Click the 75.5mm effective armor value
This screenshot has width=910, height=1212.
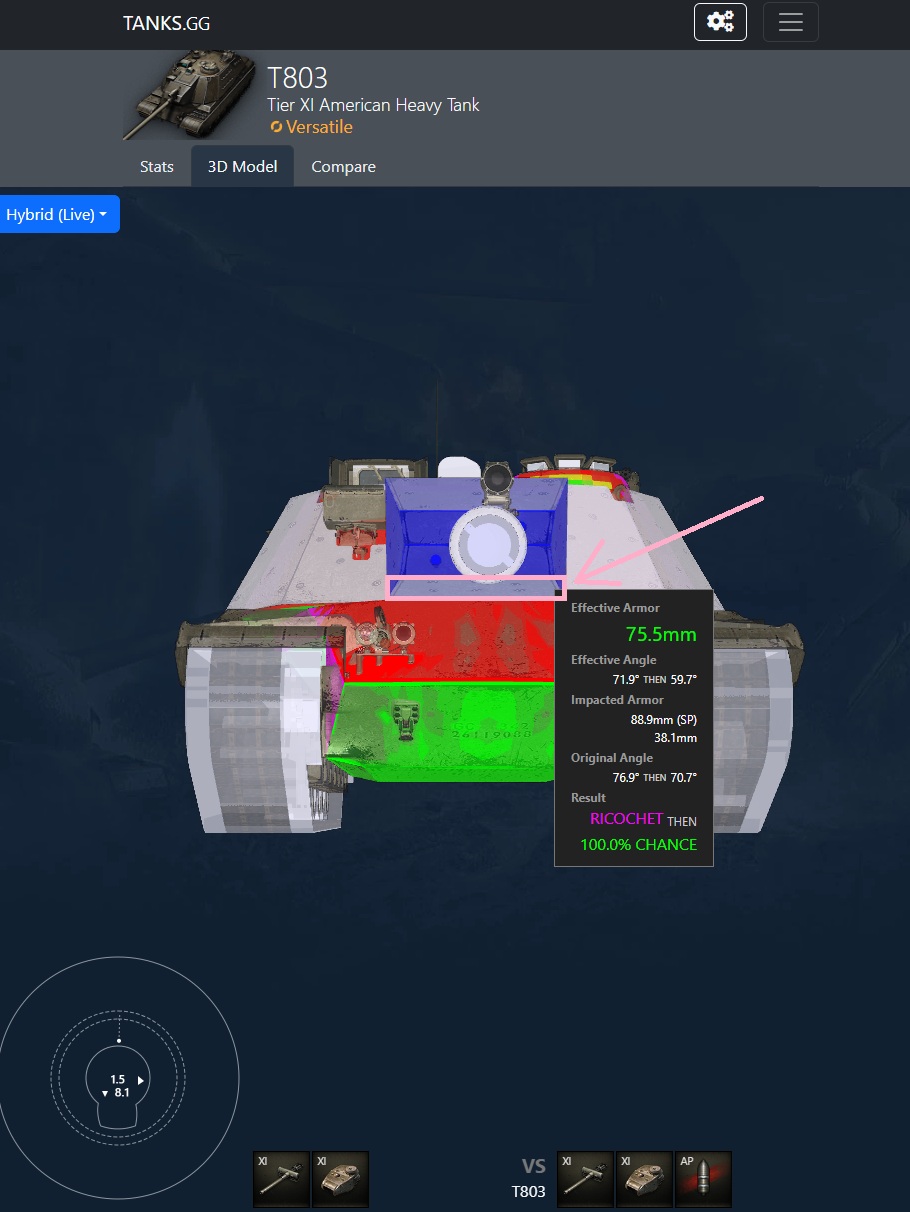tap(661, 634)
